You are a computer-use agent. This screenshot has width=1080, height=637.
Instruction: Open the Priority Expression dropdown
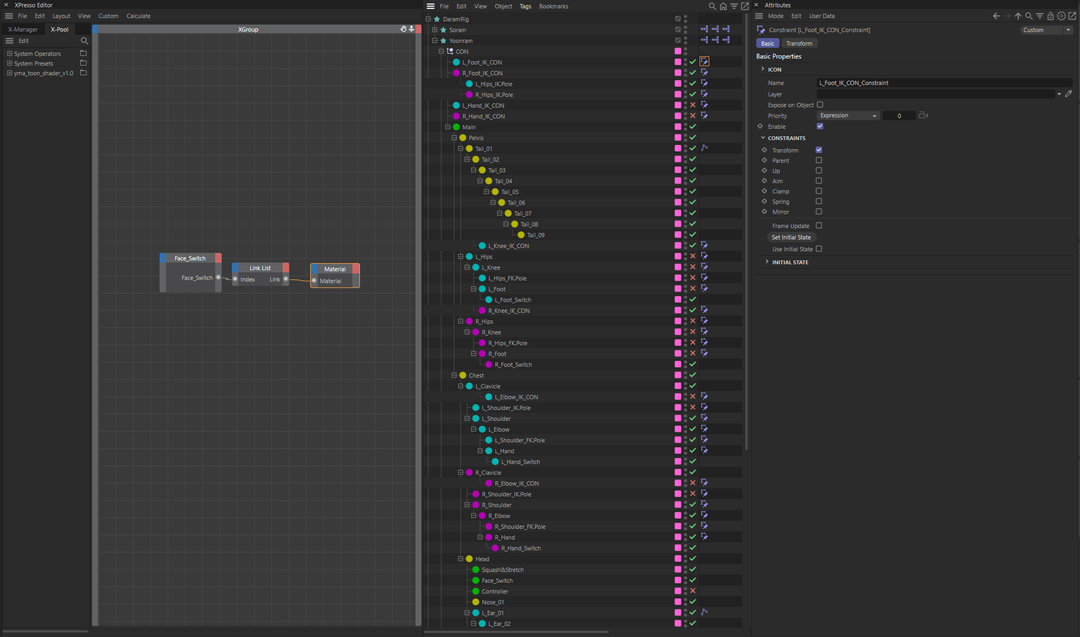tap(847, 116)
